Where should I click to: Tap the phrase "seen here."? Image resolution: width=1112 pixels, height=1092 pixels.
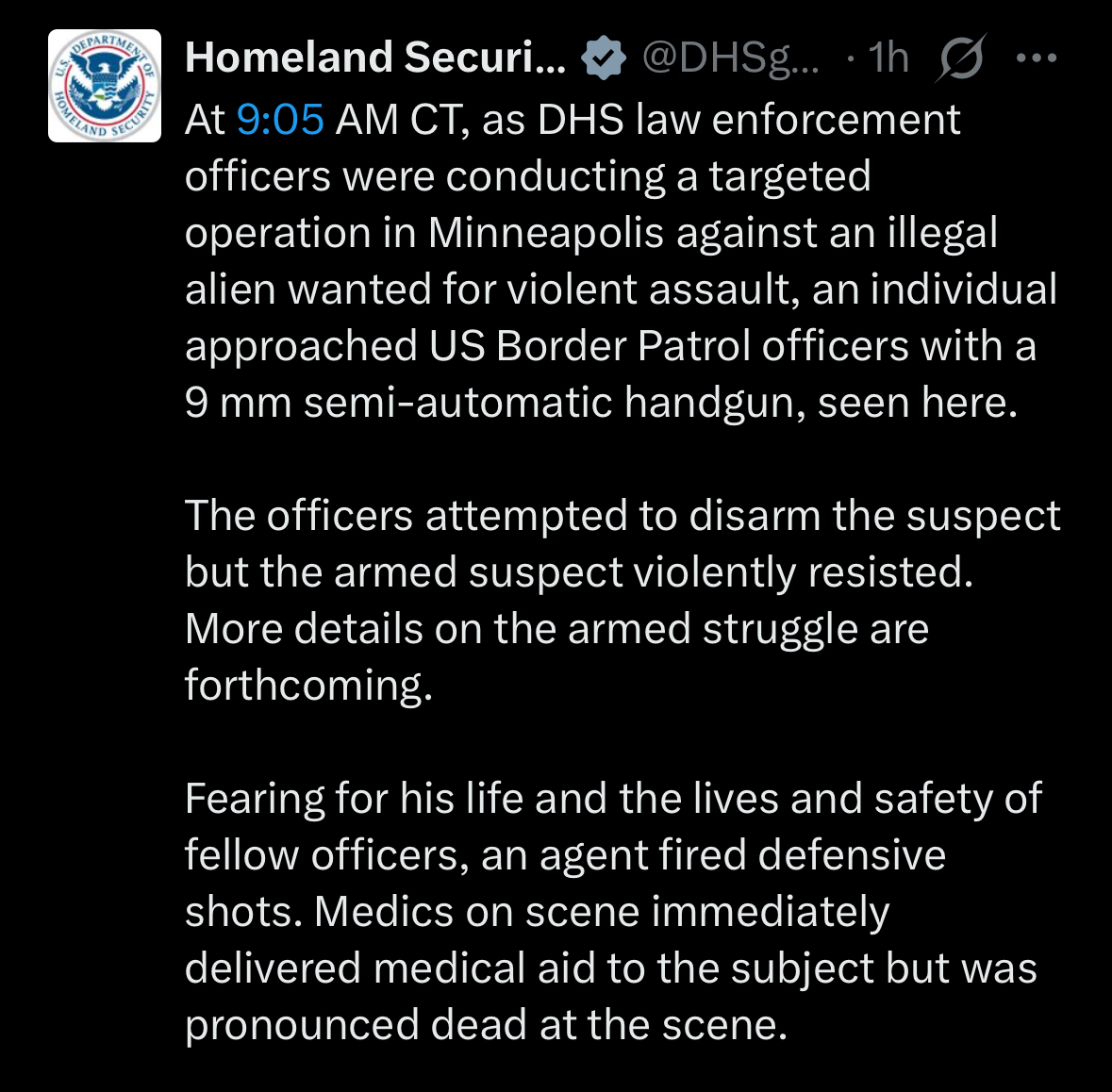click(918, 404)
